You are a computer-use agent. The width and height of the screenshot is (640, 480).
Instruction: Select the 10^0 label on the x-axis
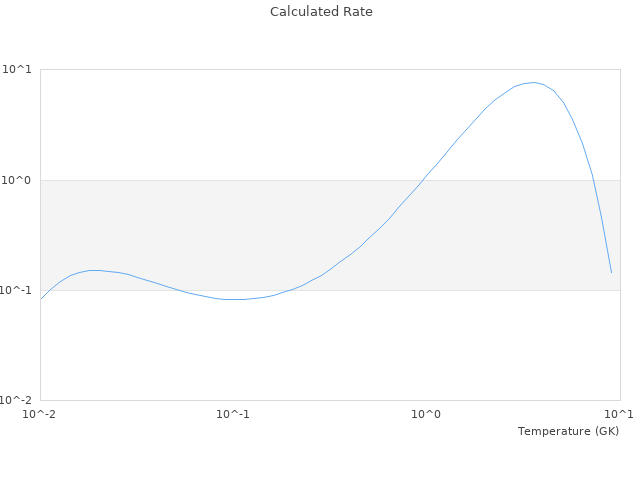[x=427, y=414]
